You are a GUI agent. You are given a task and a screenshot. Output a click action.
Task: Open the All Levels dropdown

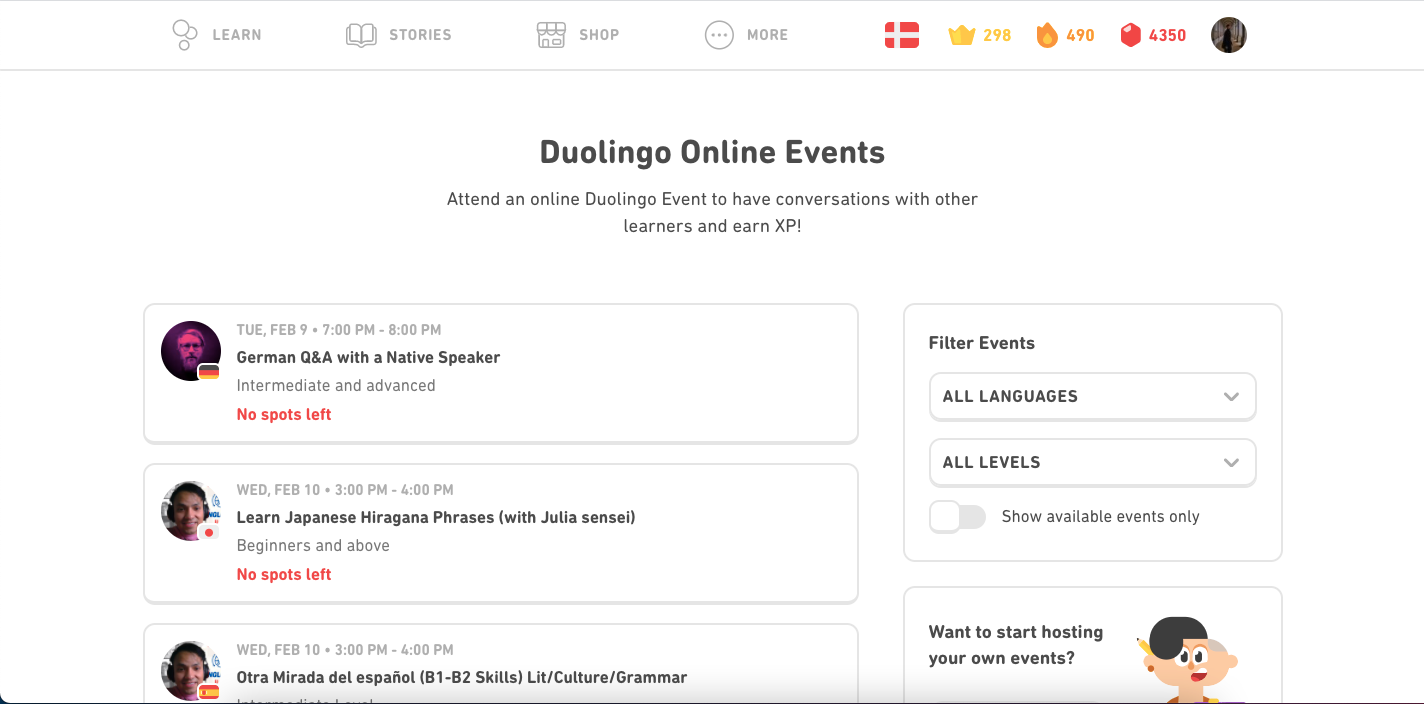click(1092, 463)
